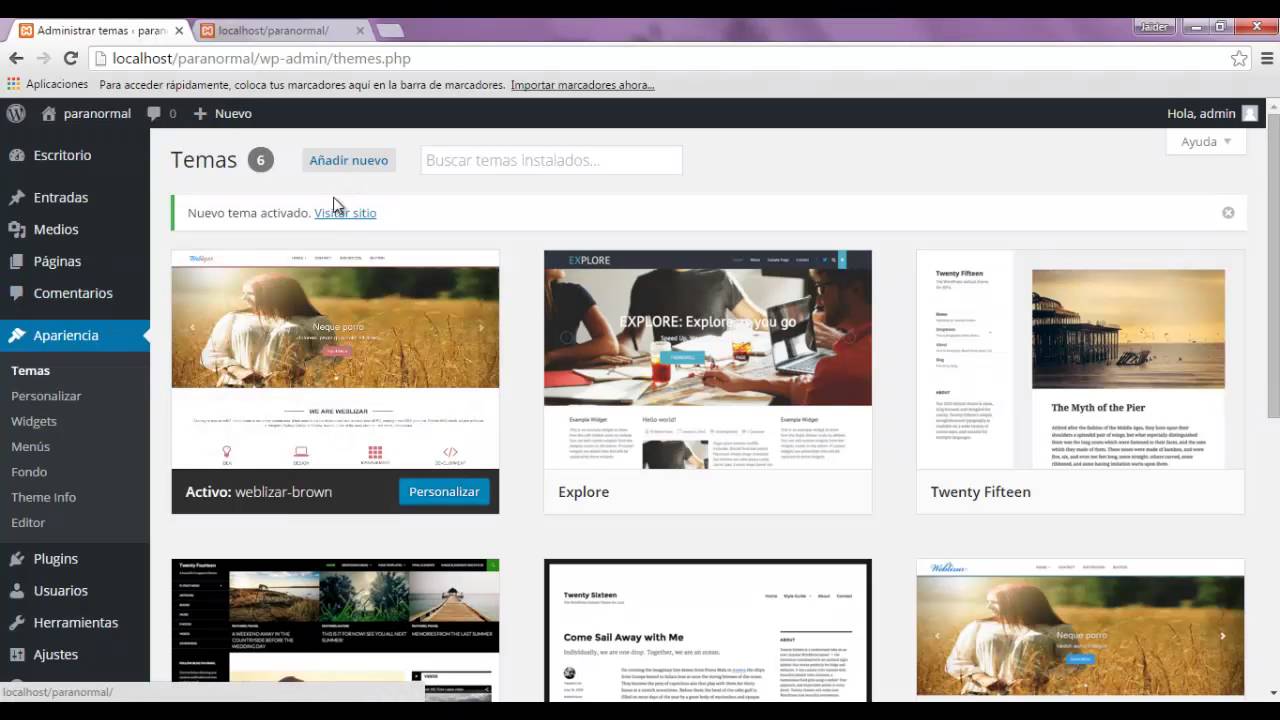The height and width of the screenshot is (720, 1280).
Task: Open the Chrome menu hamburger icon
Action: [1267, 58]
